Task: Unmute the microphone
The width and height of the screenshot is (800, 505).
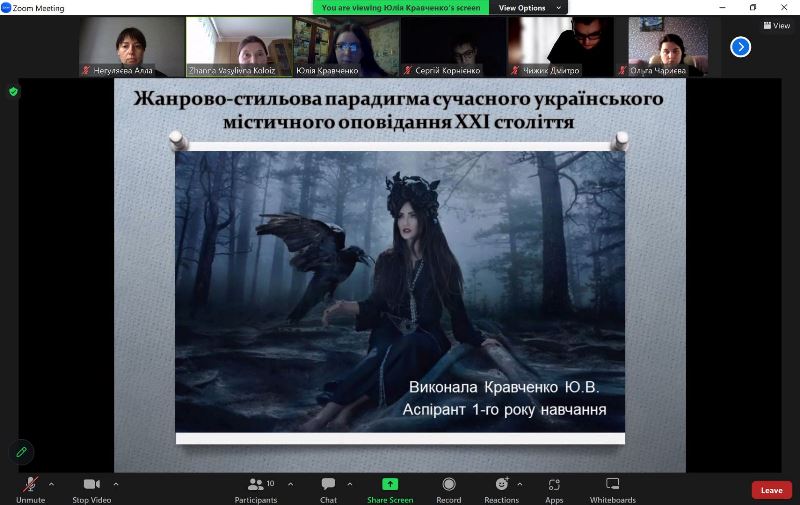Action: (30, 488)
